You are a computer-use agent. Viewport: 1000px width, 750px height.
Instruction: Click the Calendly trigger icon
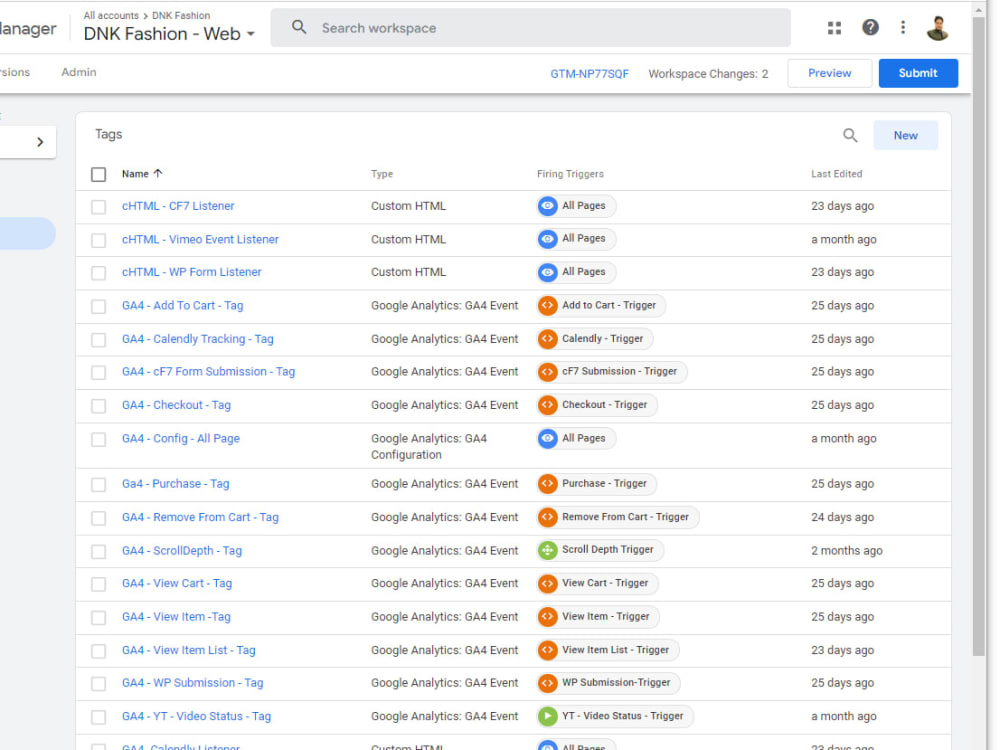(x=547, y=339)
